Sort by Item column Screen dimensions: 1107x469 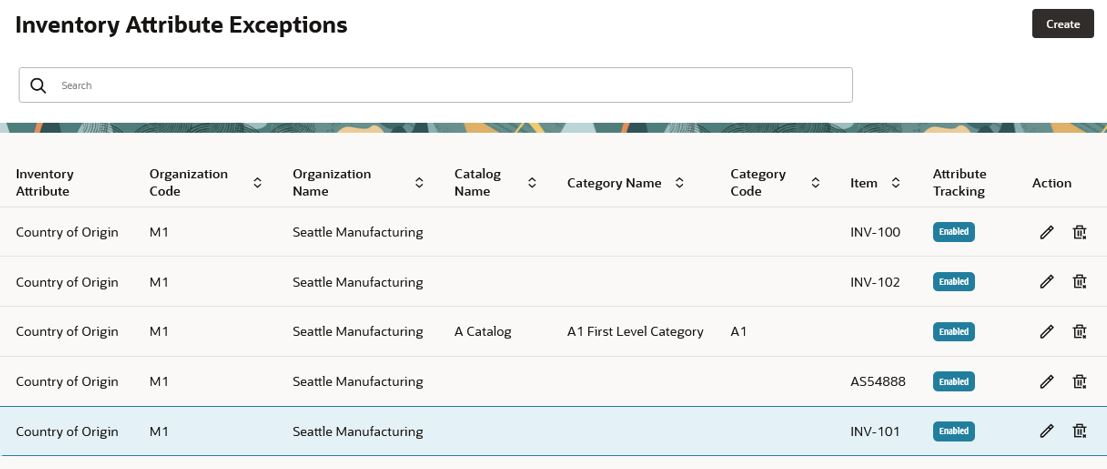point(895,183)
